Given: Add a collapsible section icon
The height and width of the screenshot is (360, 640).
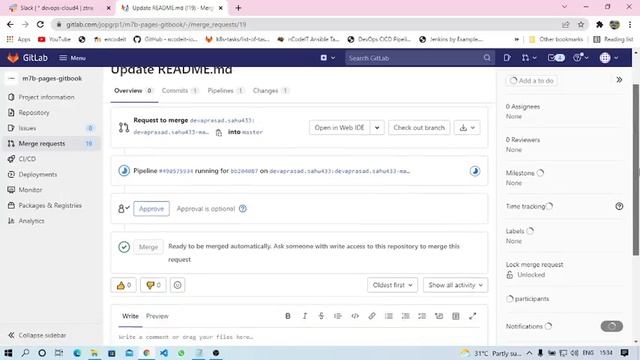Looking at the screenshot, I should (x=439, y=316).
